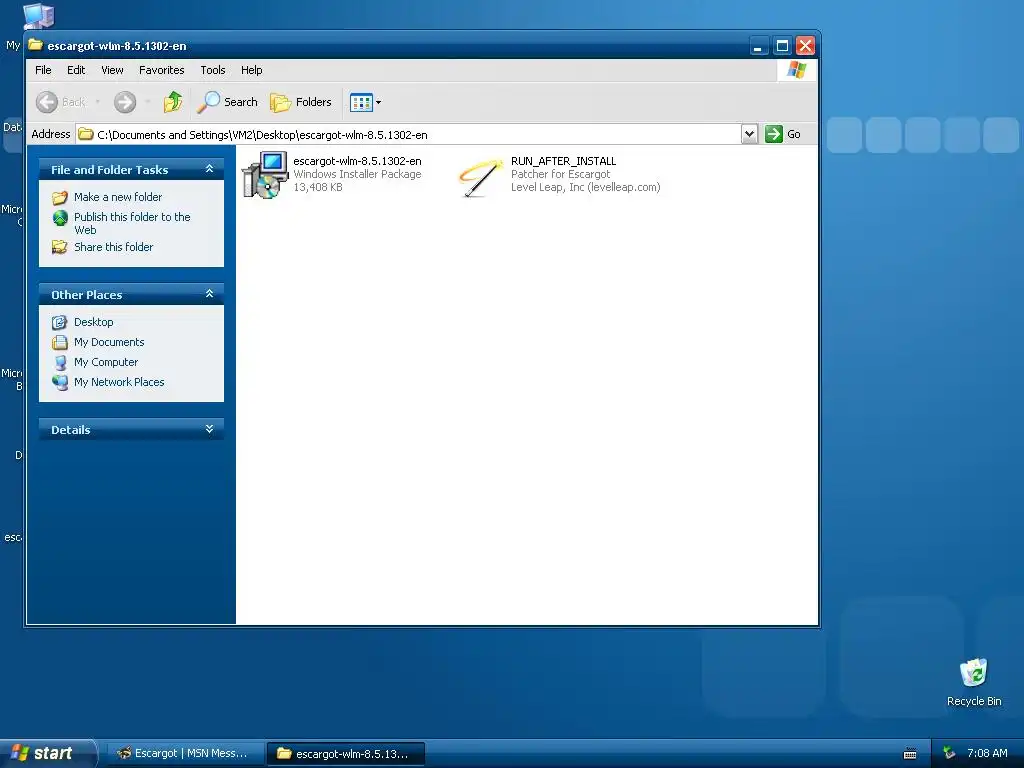Image resolution: width=1024 pixels, height=768 pixels.
Task: Open the Help menu
Action: 251,70
